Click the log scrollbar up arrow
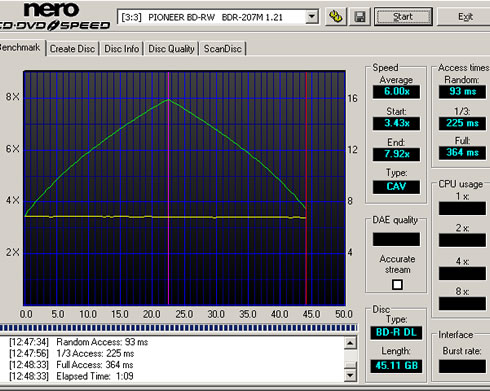The width and height of the screenshot is (490, 391). click(350, 343)
